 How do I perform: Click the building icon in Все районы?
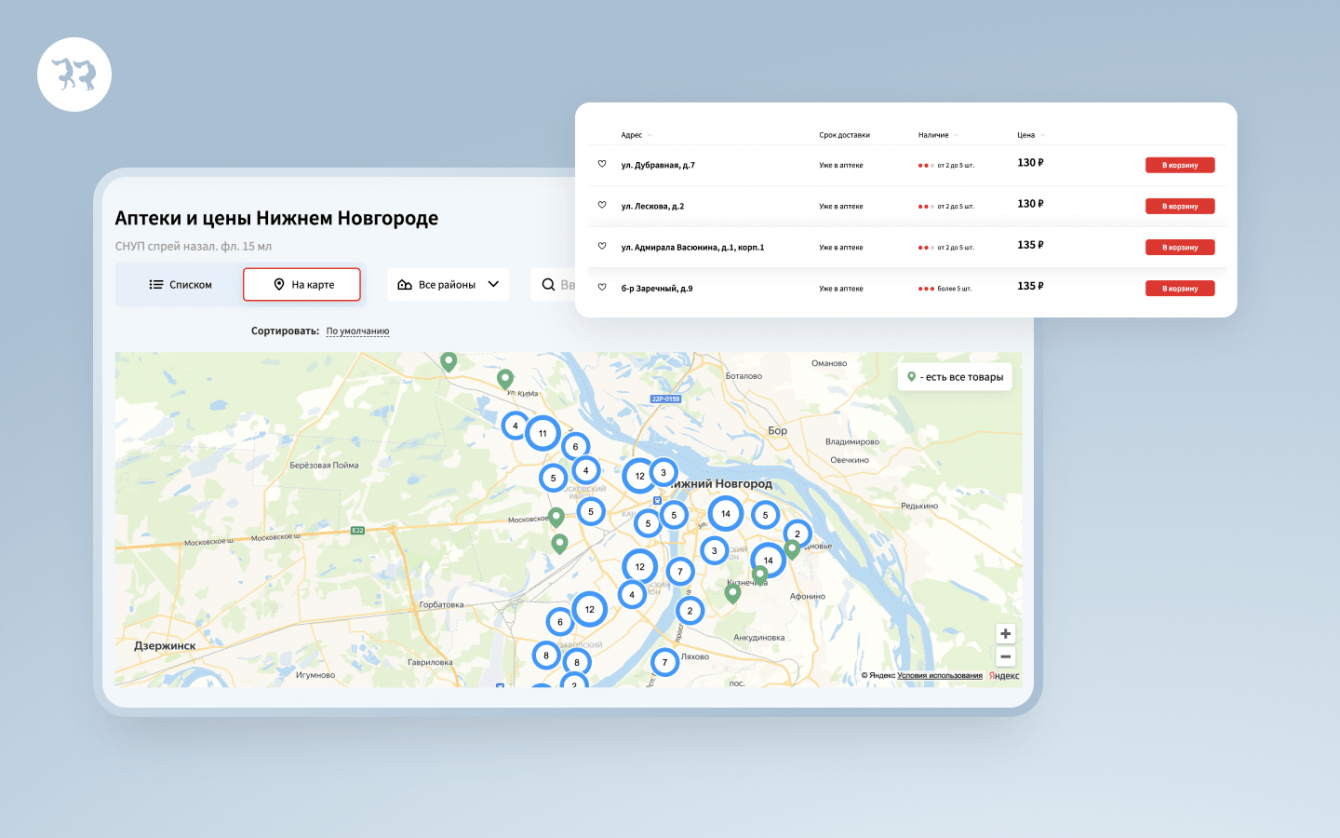click(x=404, y=284)
